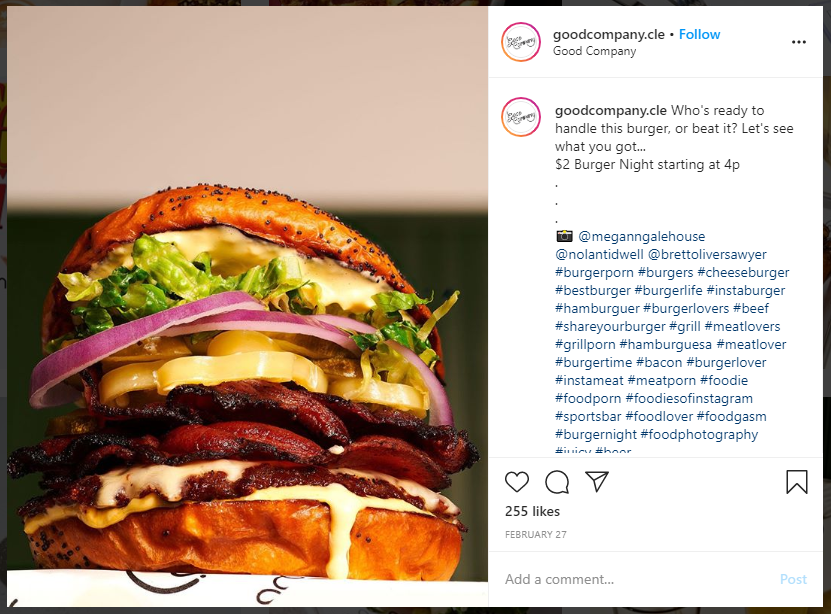831x614 pixels.
Task: Click the burger photo
Action: 247,307
